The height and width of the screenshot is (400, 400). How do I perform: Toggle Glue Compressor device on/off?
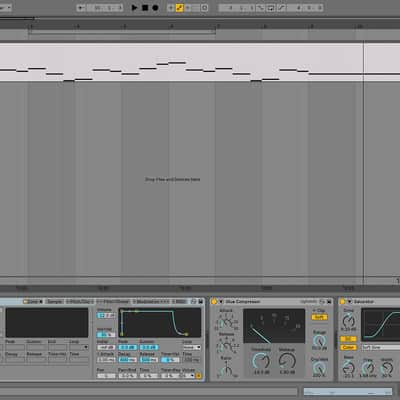(x=214, y=302)
